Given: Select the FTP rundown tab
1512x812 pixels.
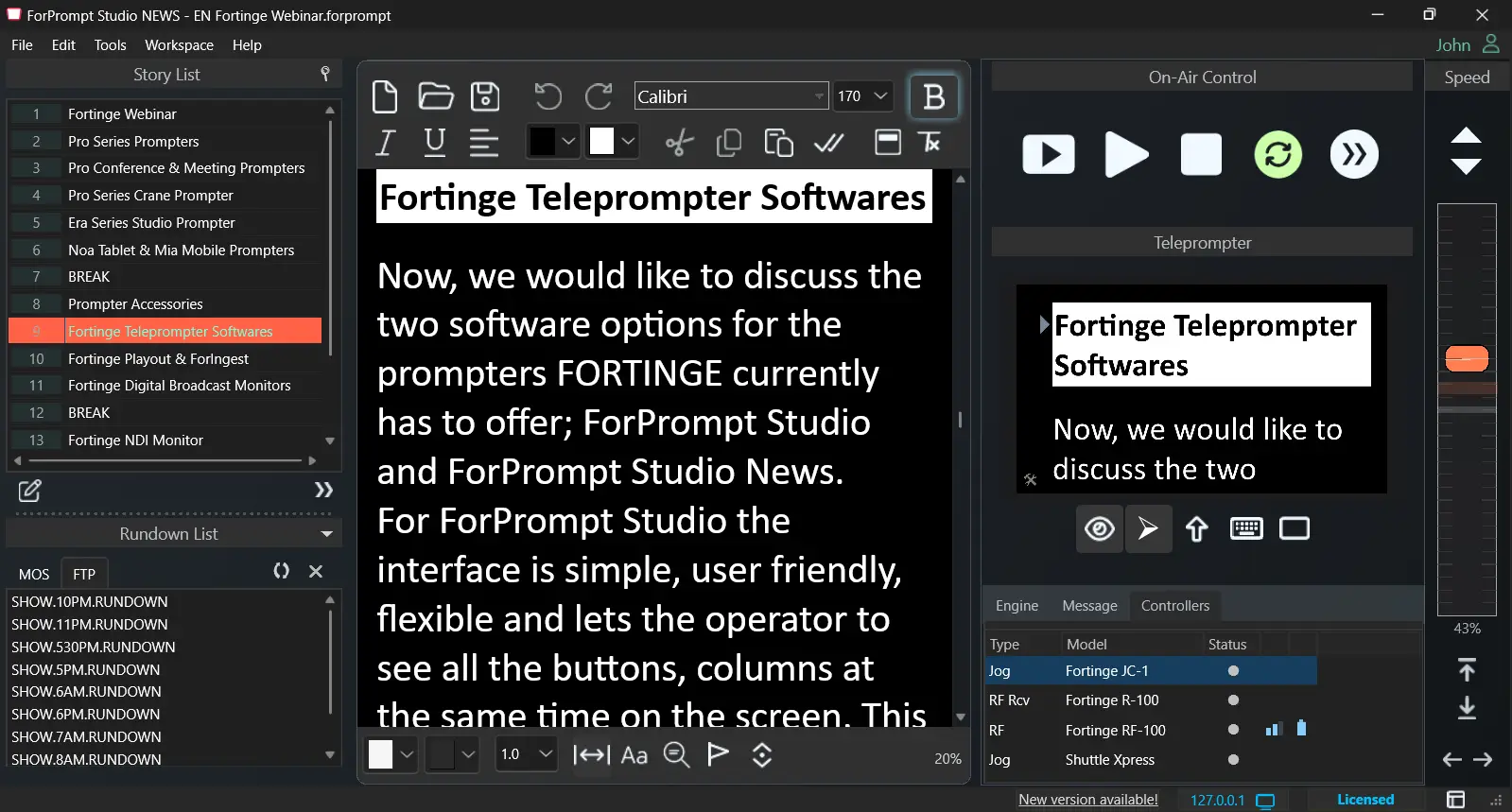Looking at the screenshot, I should pos(84,574).
